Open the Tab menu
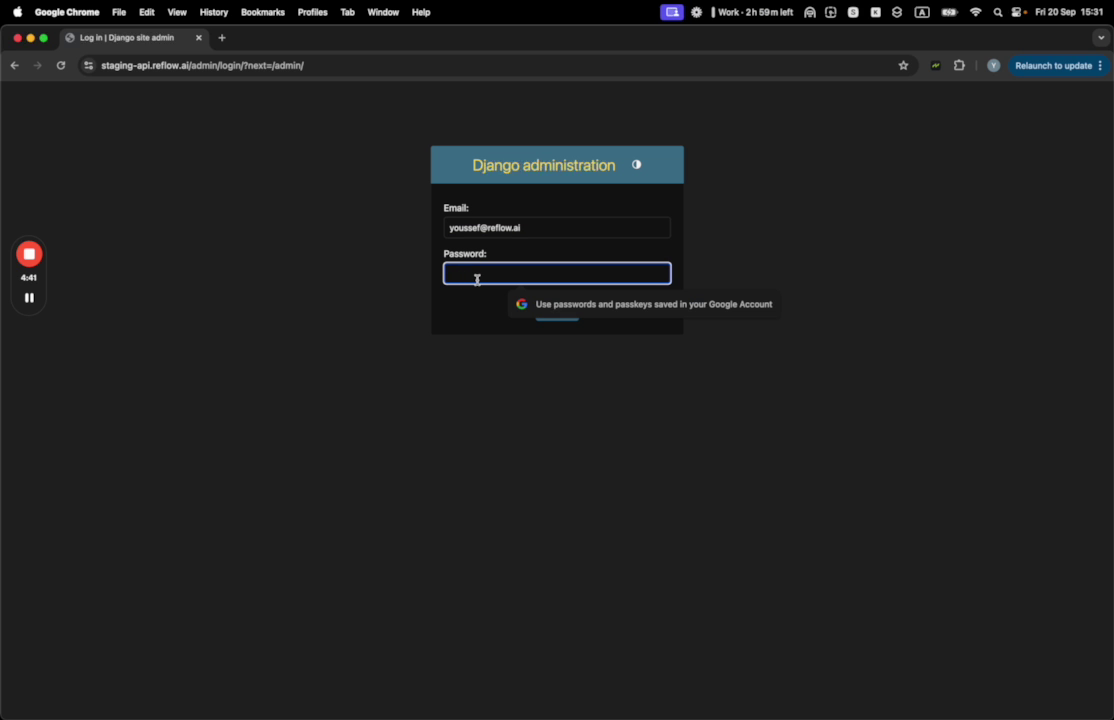1114x720 pixels. point(347,12)
